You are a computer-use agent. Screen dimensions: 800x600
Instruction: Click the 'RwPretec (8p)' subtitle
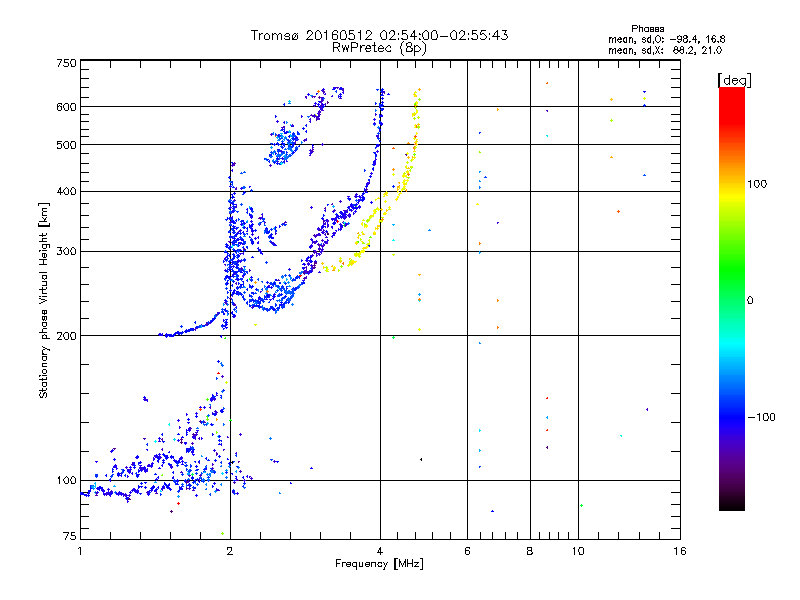379,48
